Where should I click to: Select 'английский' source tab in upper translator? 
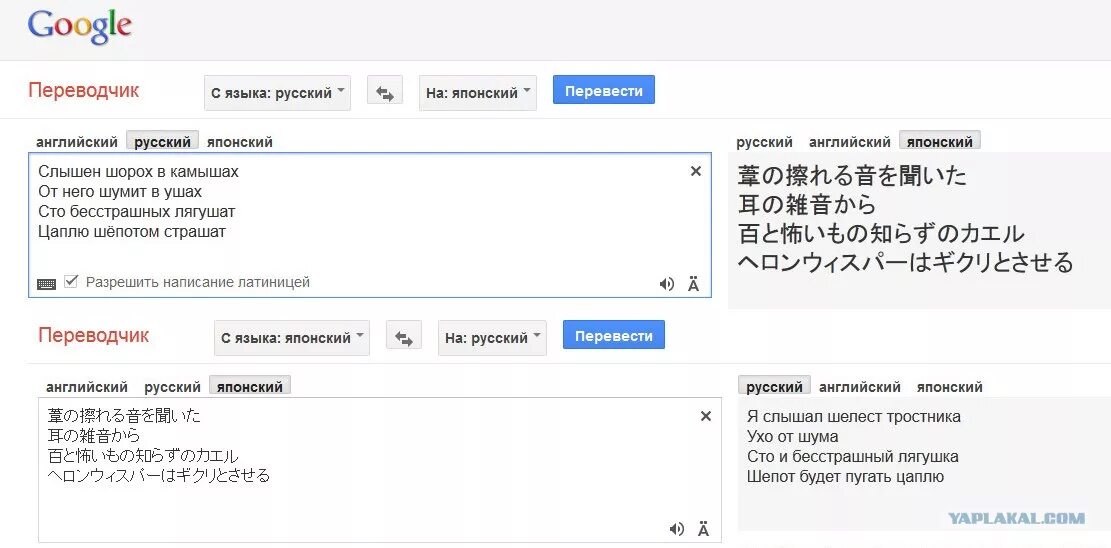point(77,142)
